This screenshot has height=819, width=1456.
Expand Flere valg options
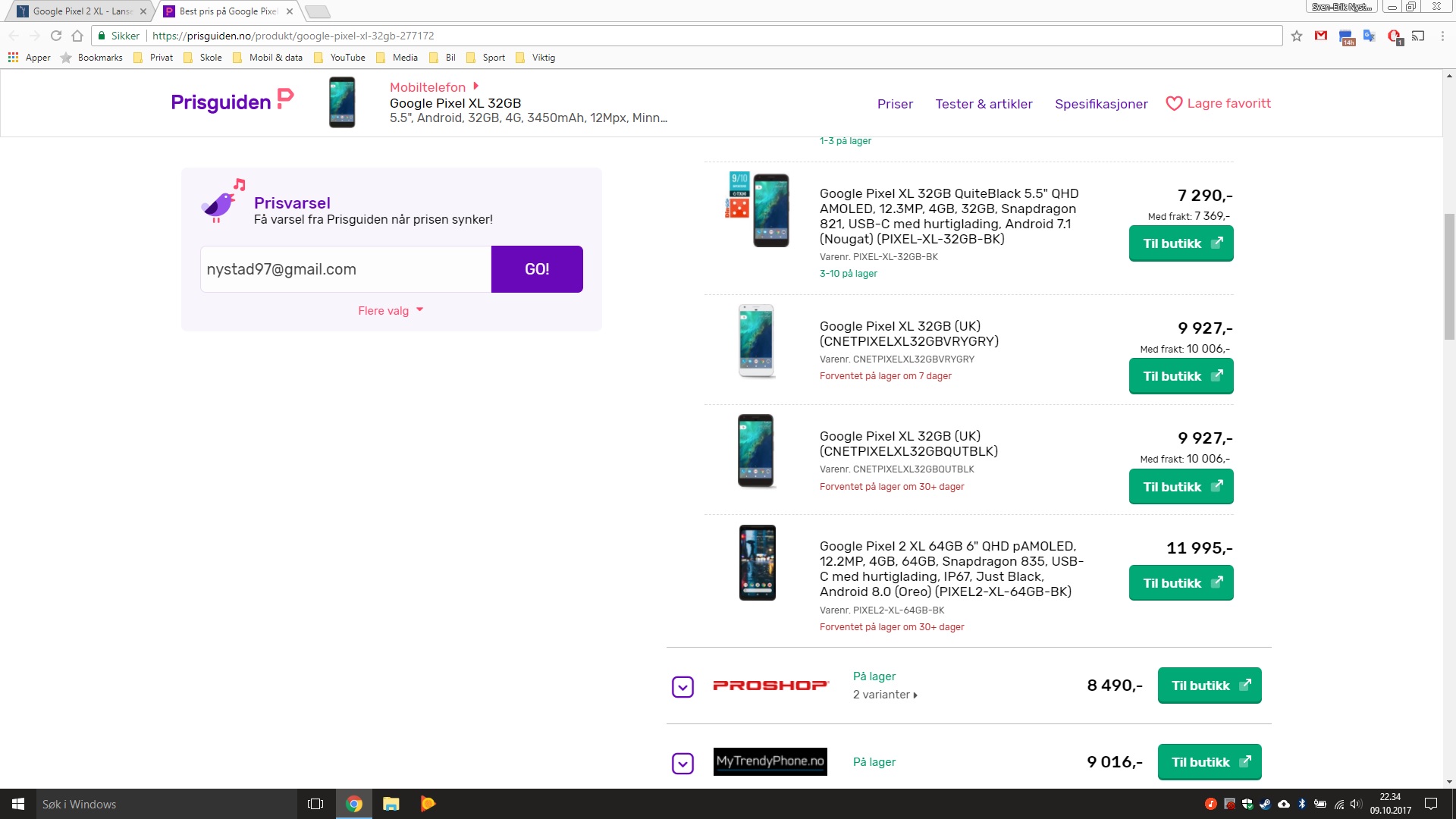coord(391,311)
